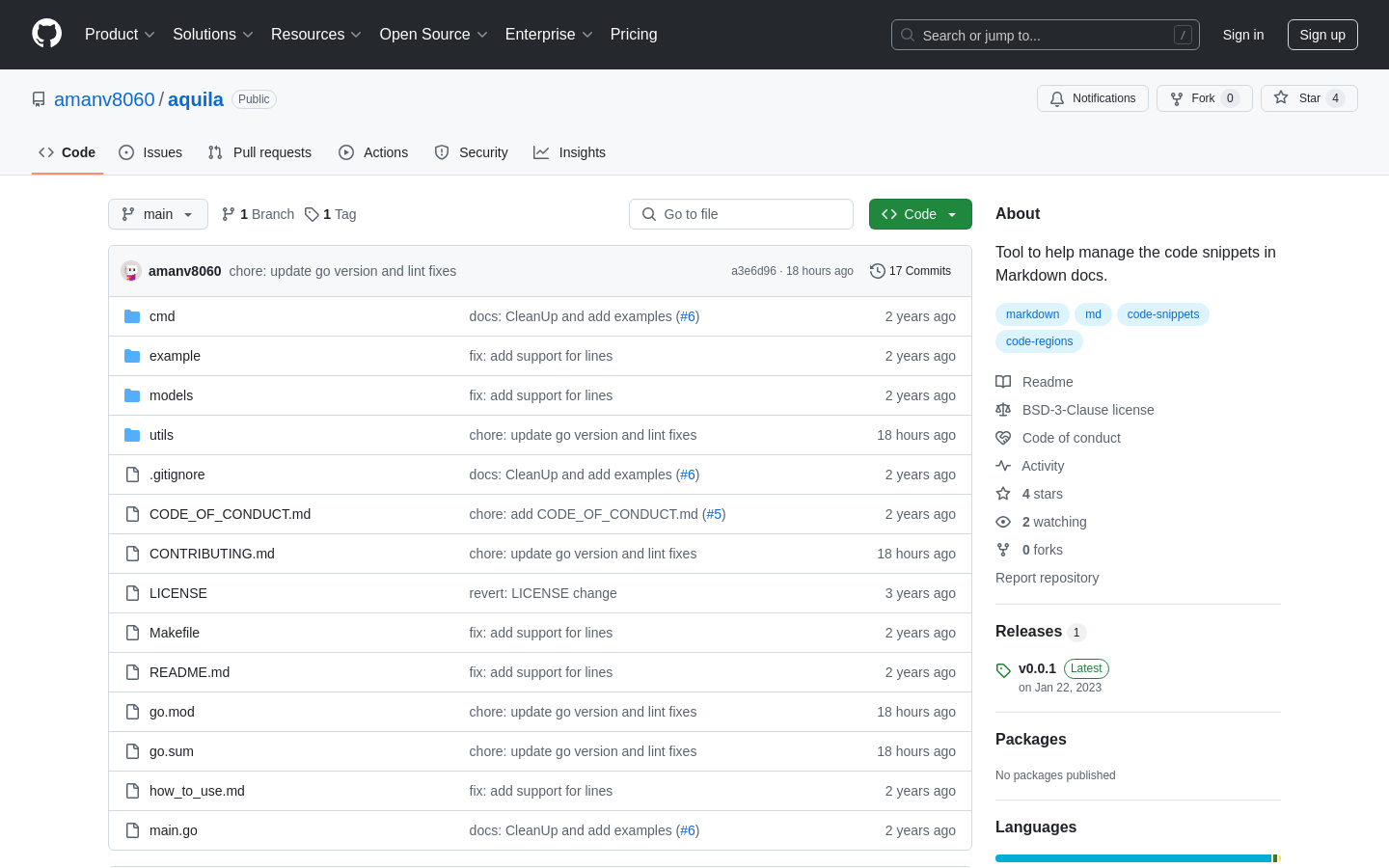The width and height of the screenshot is (1389, 868).
Task: Expand the Enterprise menu
Action: [549, 35]
